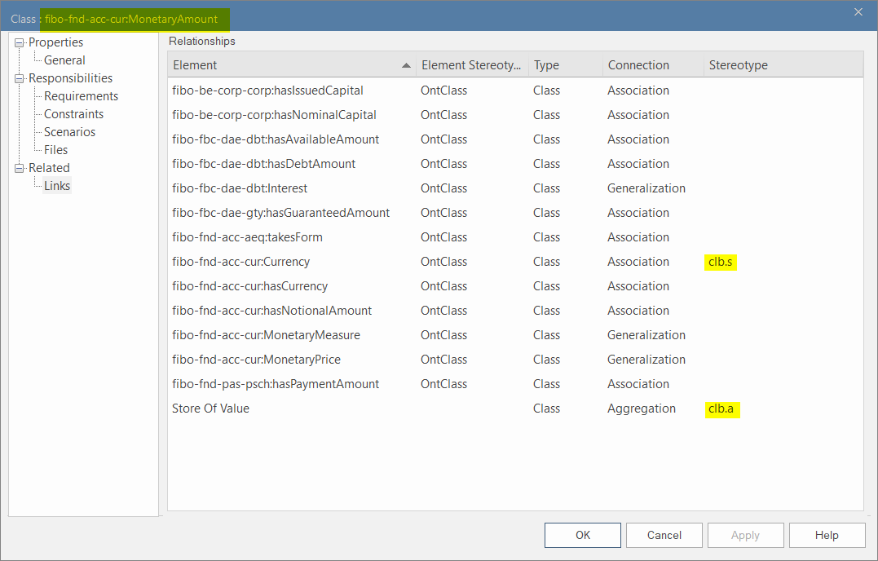Select the fibo-fnd-acc-cur:Currency relationship row
Image resolution: width=878 pixels, height=561 pixels.
(x=241, y=262)
